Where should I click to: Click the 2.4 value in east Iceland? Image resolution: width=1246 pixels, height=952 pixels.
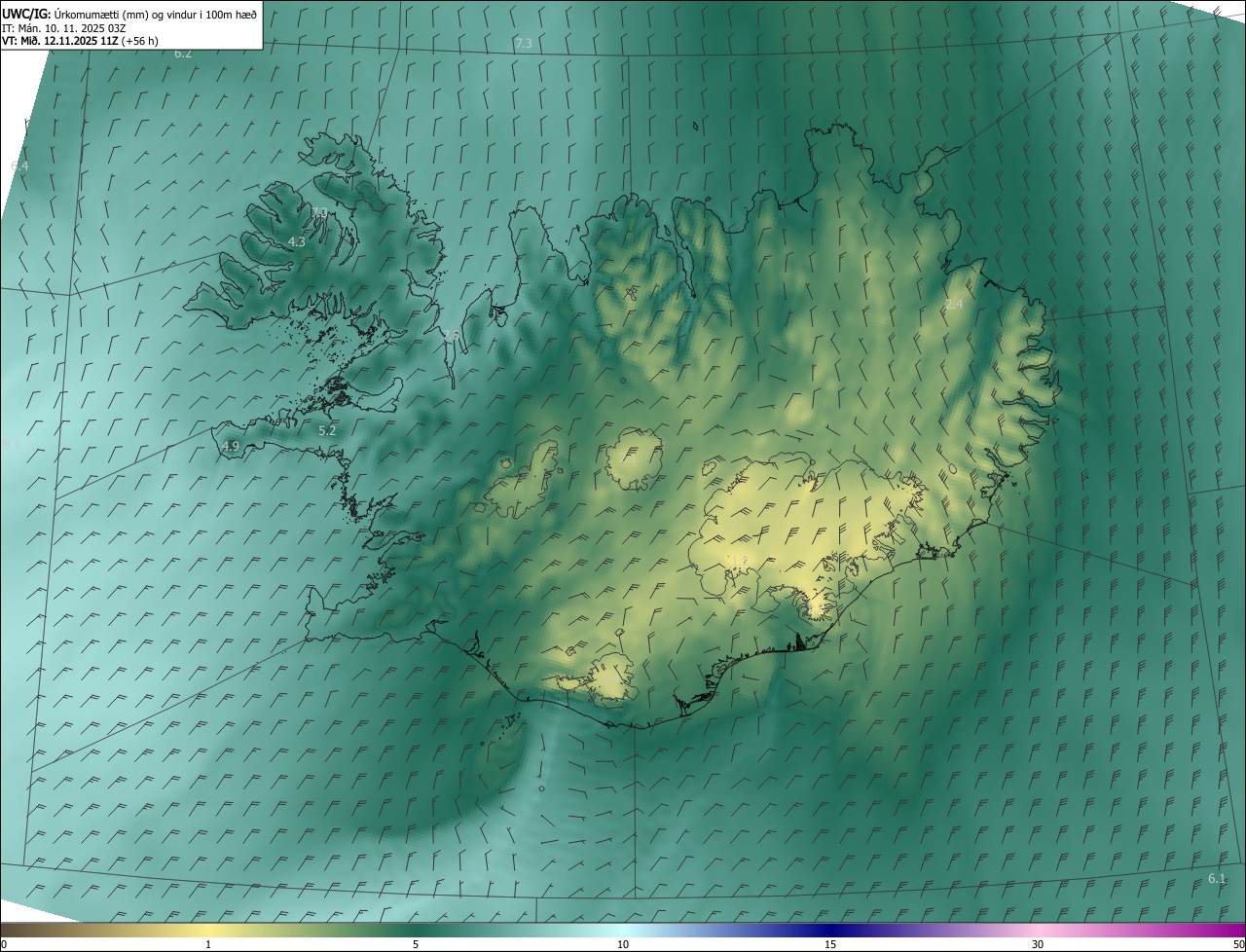tap(954, 305)
